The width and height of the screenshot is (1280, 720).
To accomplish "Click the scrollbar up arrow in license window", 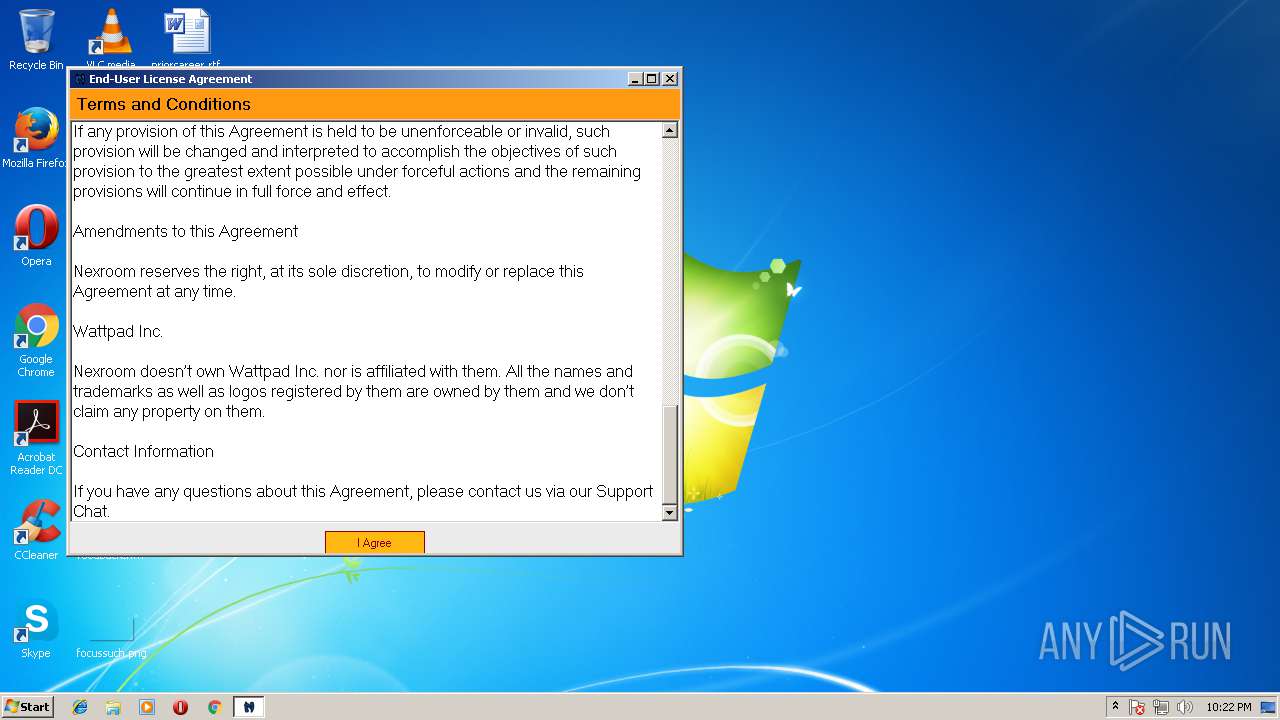I will click(670, 130).
